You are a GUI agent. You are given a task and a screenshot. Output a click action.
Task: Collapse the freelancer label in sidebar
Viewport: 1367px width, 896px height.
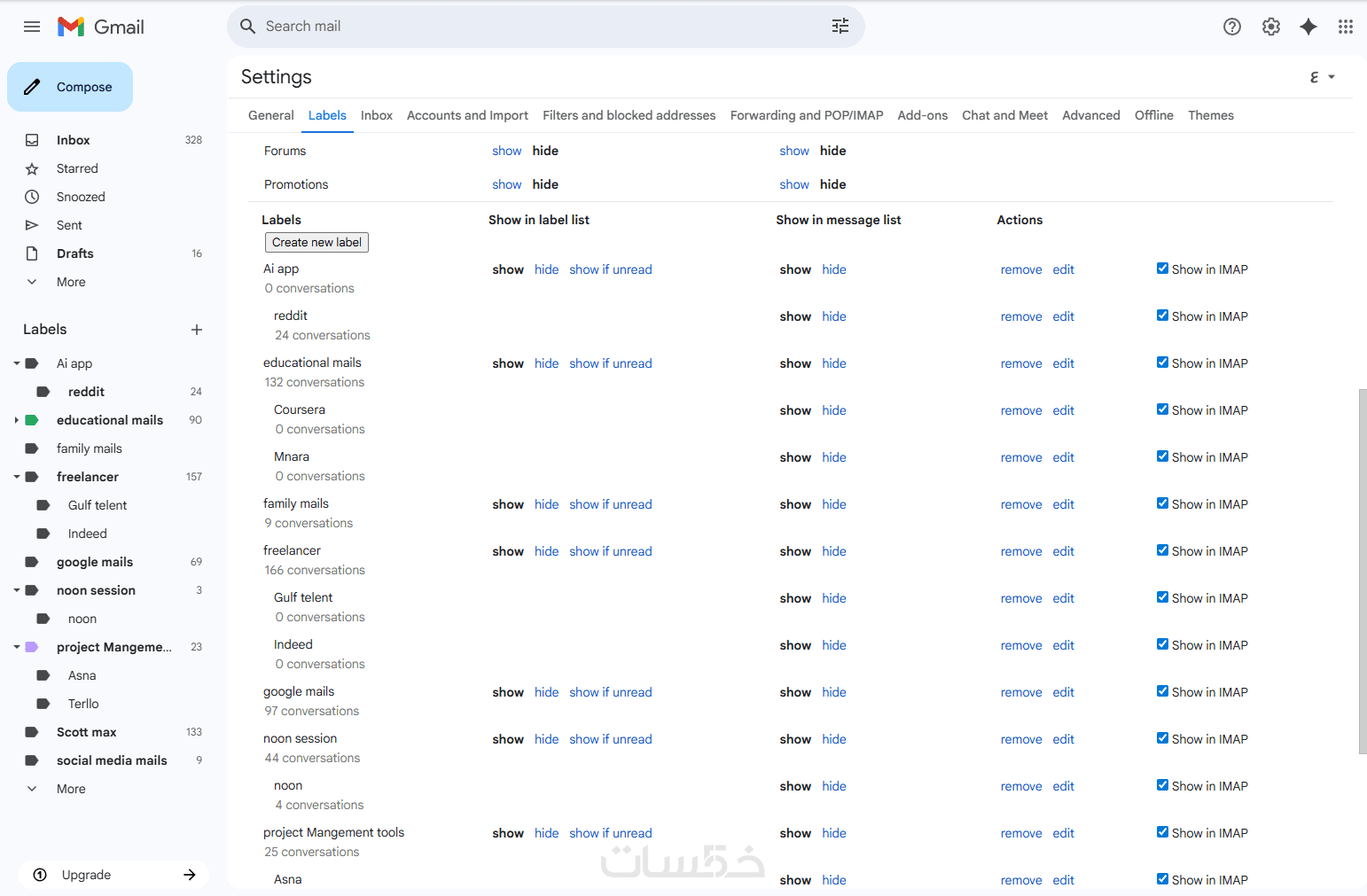coord(17,477)
